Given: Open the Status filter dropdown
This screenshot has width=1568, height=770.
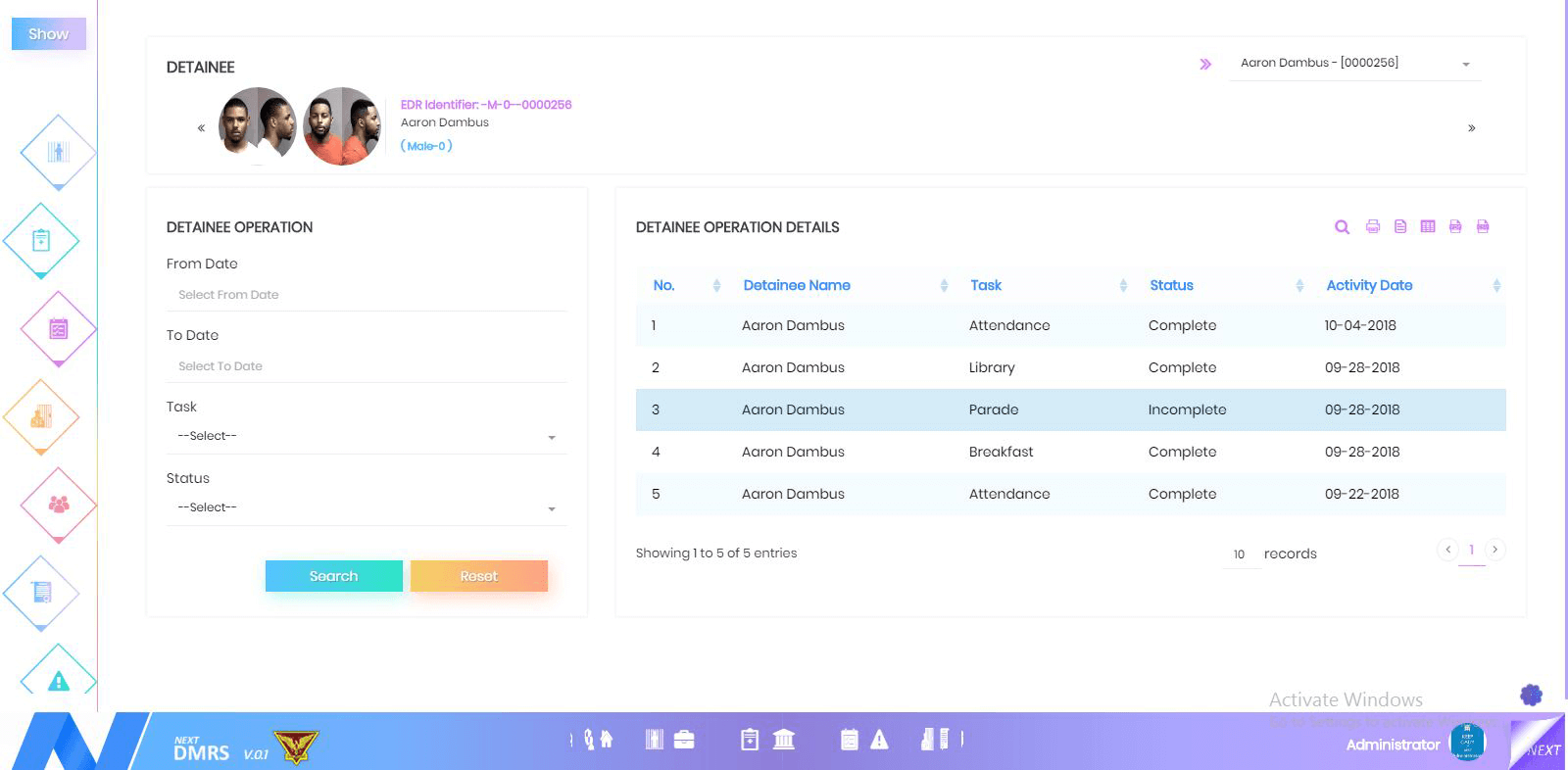Looking at the screenshot, I should point(367,508).
